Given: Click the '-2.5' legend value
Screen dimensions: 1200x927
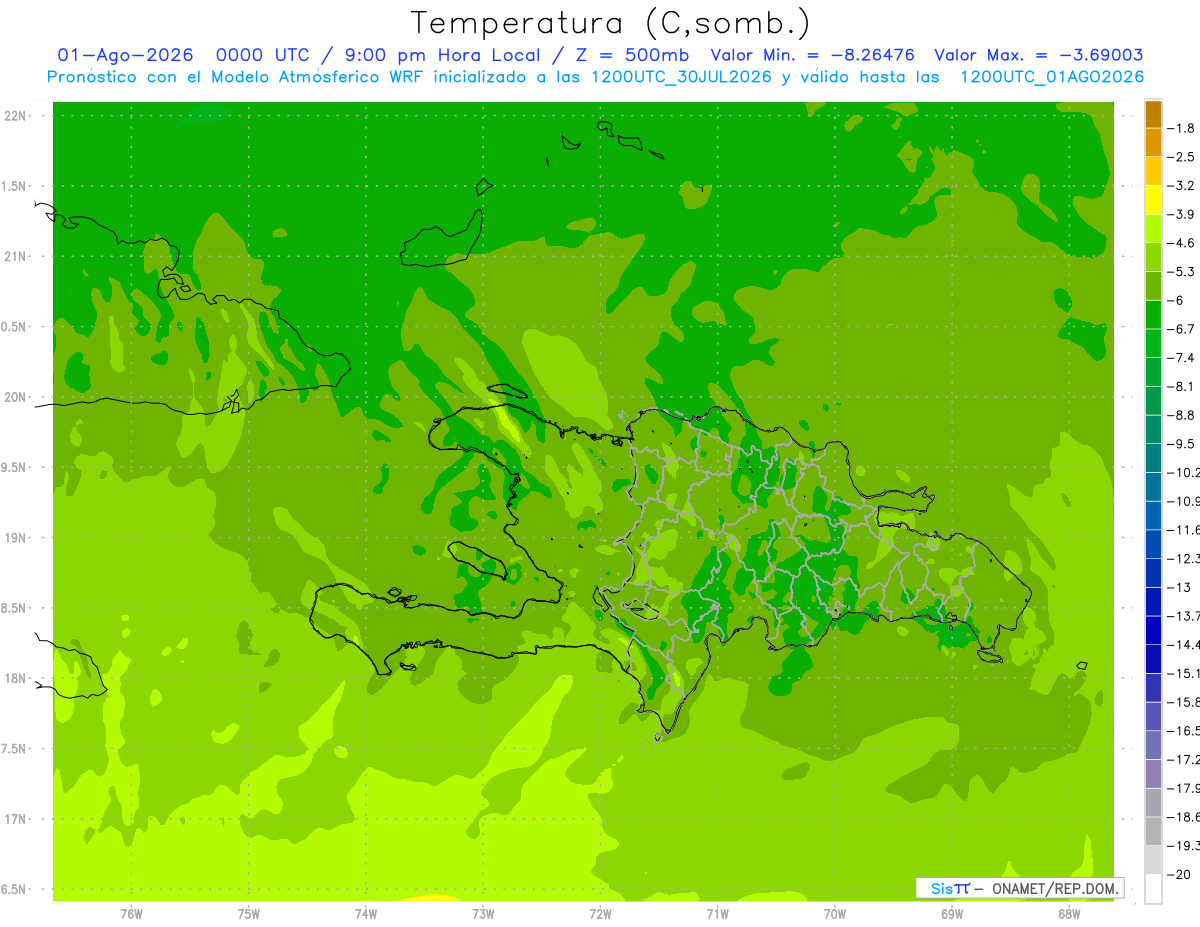Looking at the screenshot, I should pyautogui.click(x=1181, y=157).
